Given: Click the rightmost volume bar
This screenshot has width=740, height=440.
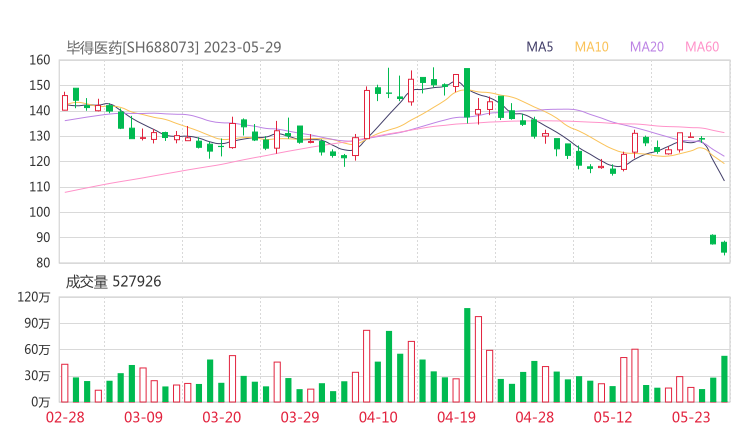Looking at the screenshot, I should tap(724, 379).
